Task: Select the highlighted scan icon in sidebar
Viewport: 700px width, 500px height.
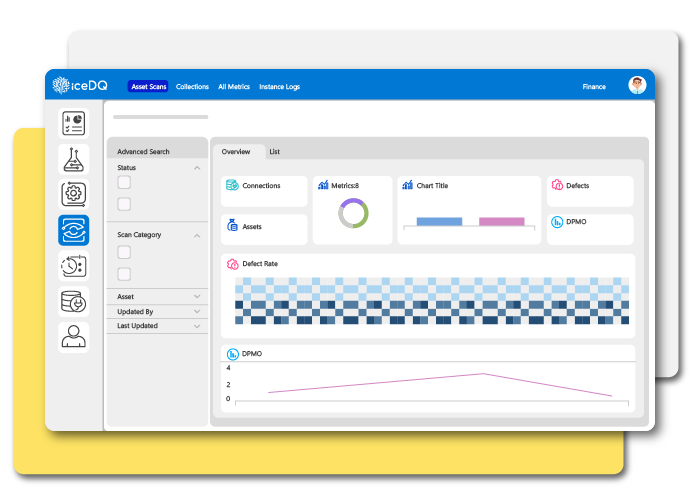Action: [x=73, y=230]
